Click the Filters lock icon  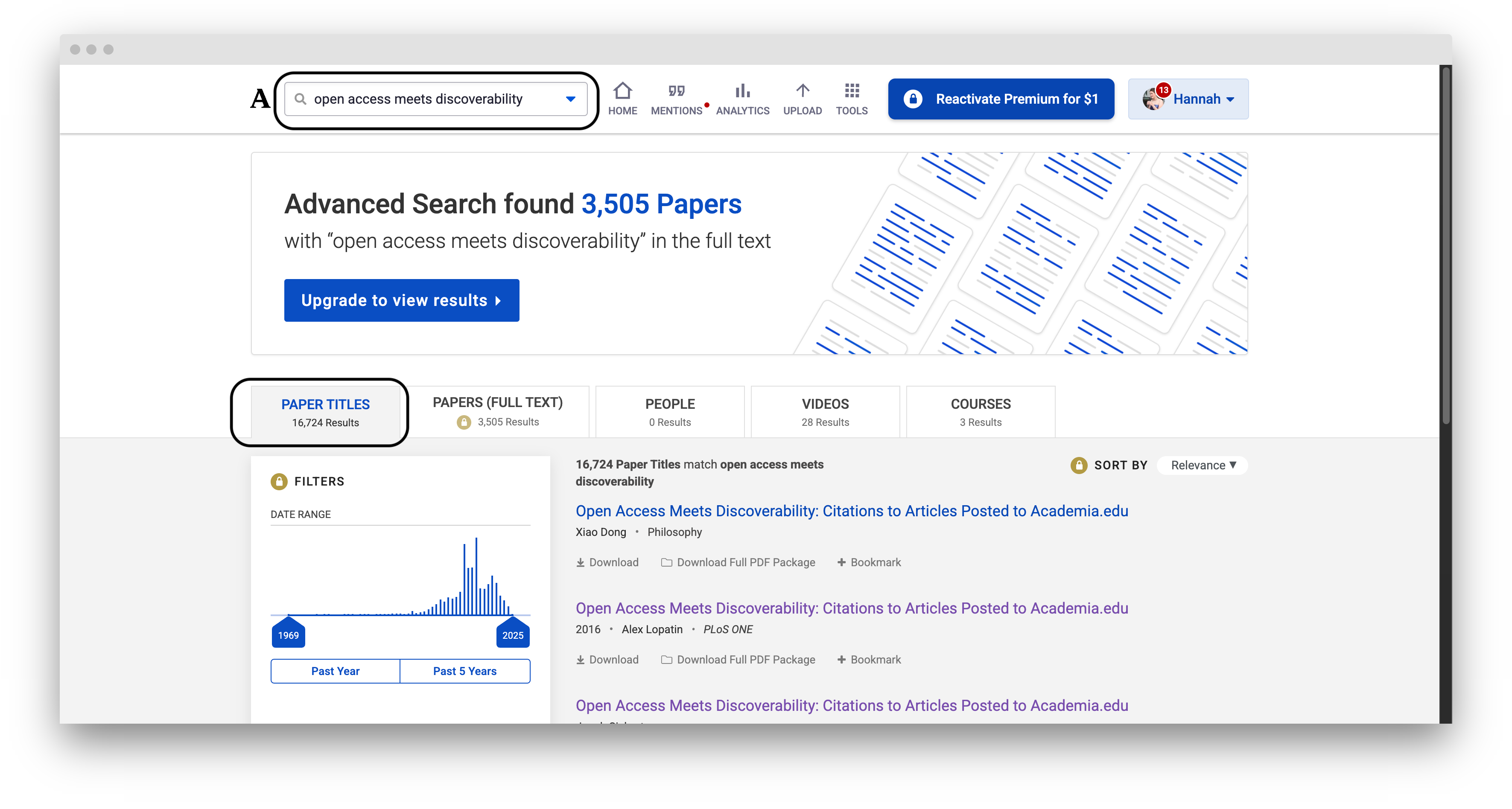[x=279, y=482]
